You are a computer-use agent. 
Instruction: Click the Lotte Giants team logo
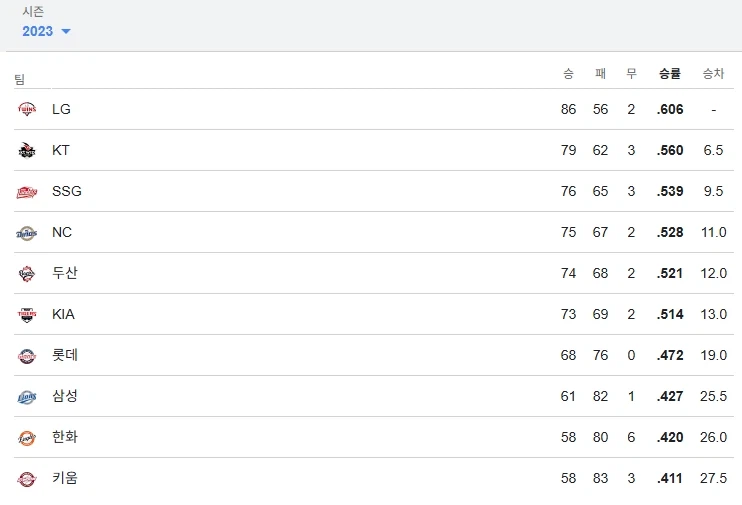pyautogui.click(x=26, y=355)
